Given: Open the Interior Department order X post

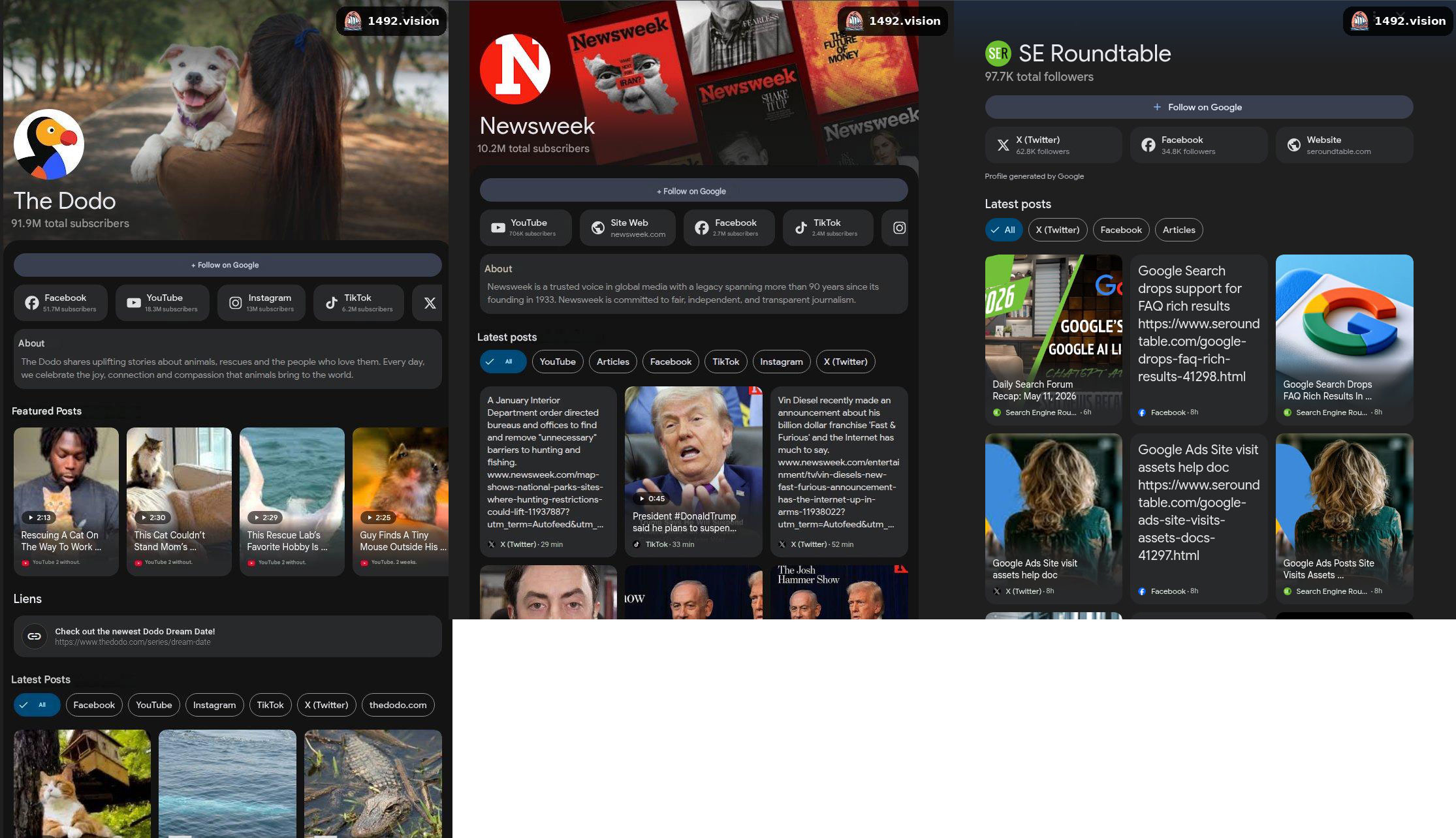Looking at the screenshot, I should tap(548, 471).
